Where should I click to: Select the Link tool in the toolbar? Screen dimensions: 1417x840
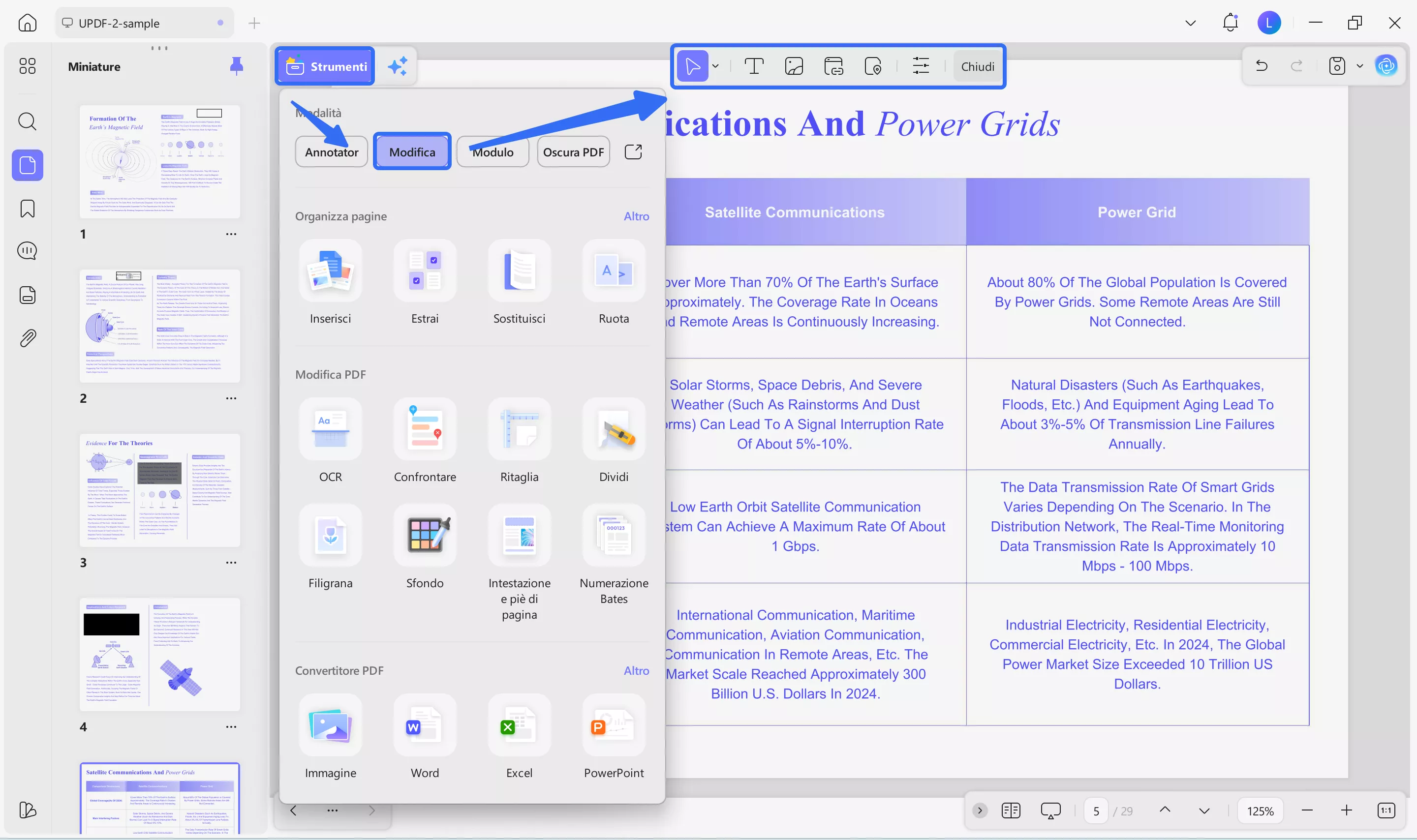(834, 66)
